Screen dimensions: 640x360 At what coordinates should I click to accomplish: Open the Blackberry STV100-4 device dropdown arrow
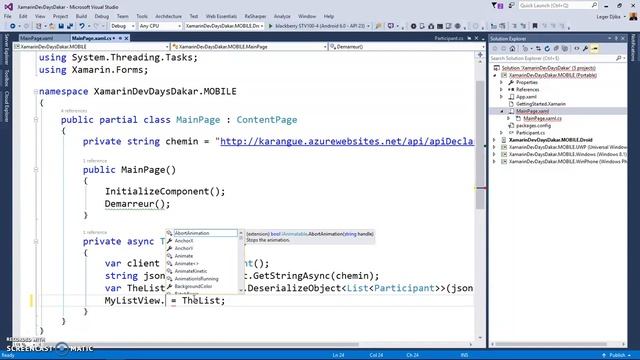[368, 26]
